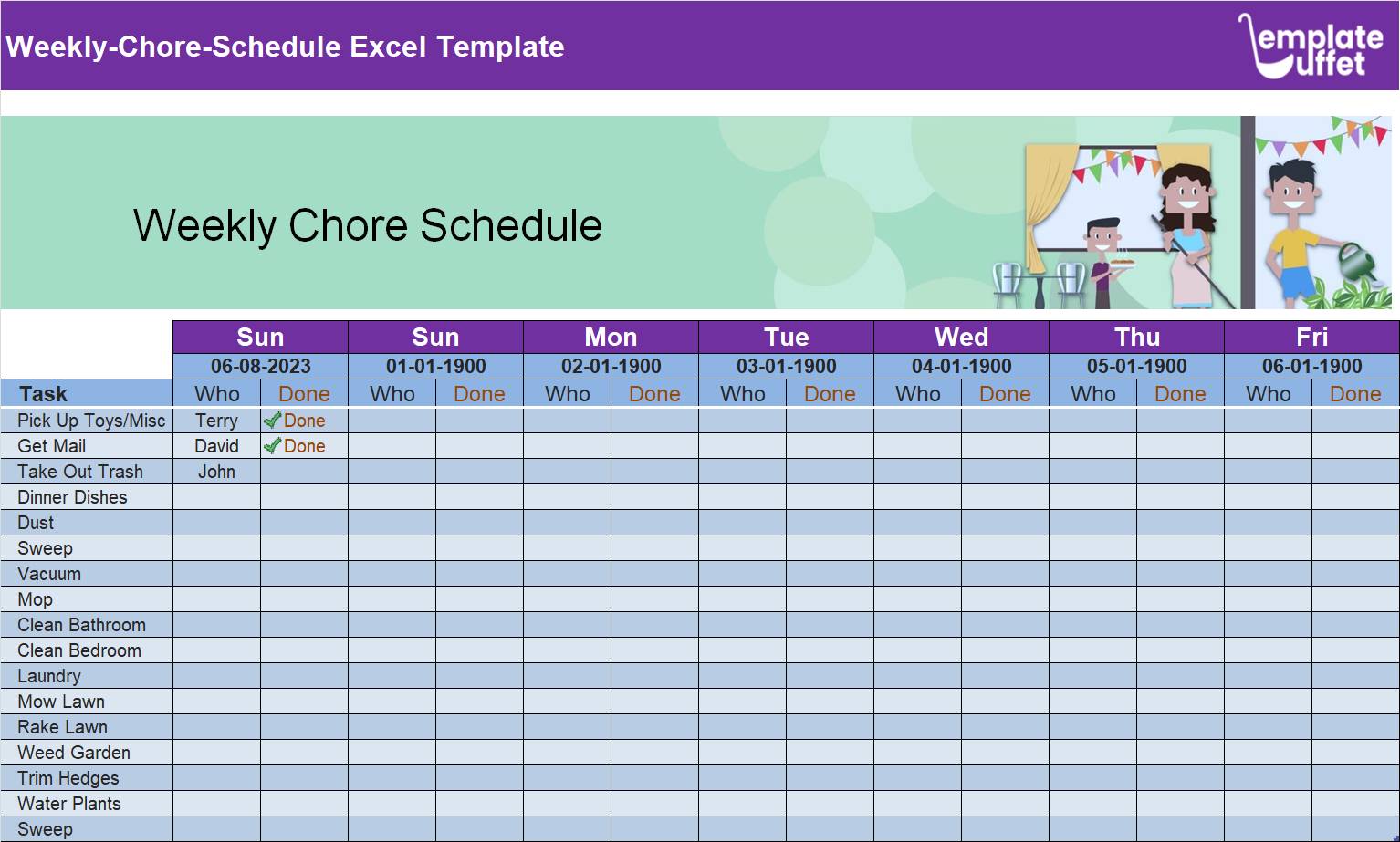
Task: Select the Mon day header cell
Action: click(x=611, y=337)
